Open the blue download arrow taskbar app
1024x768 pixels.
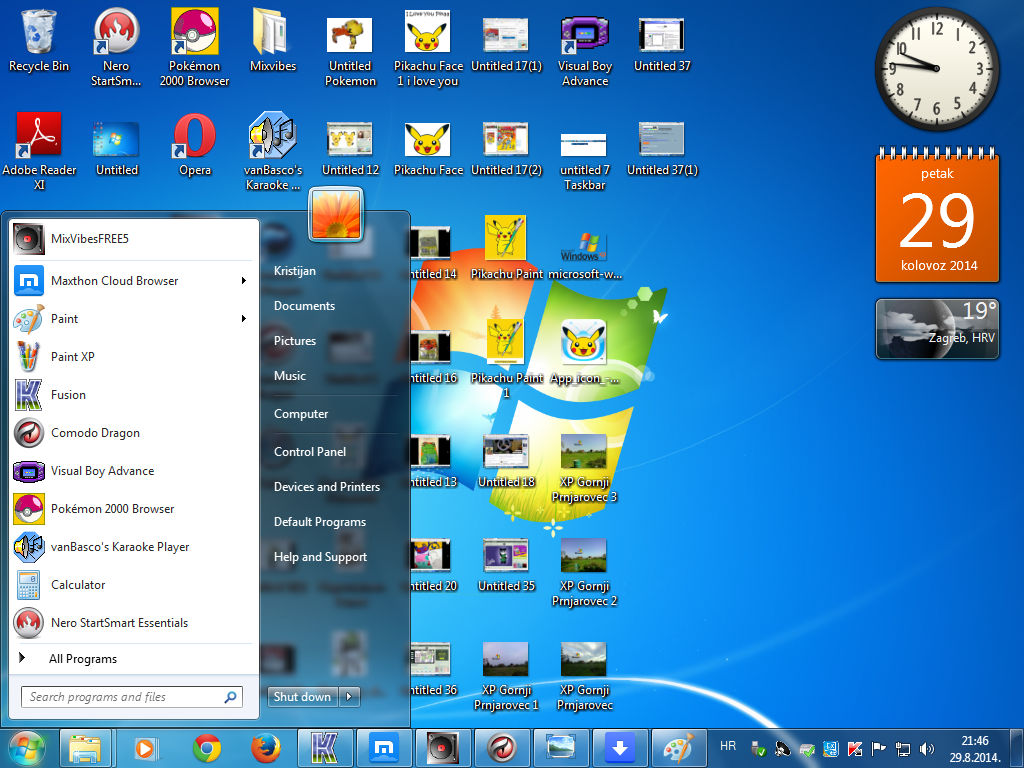point(620,748)
